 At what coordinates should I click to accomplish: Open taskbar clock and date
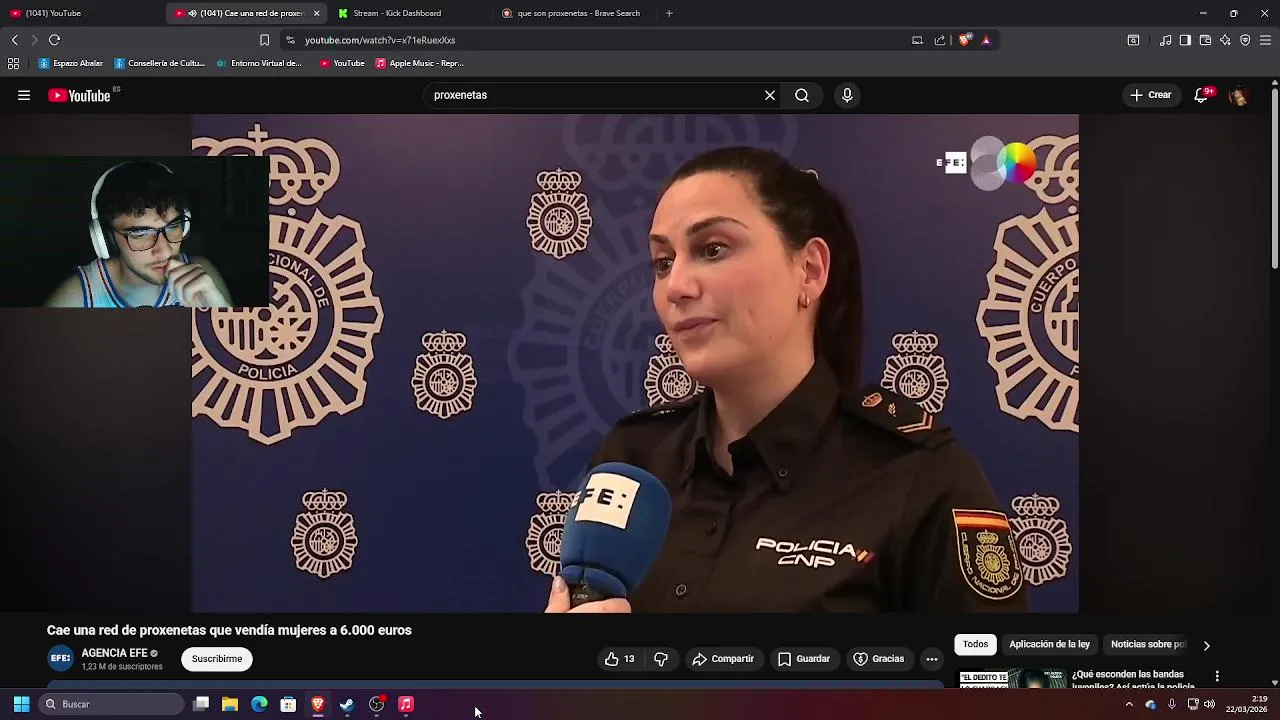(x=1246, y=704)
